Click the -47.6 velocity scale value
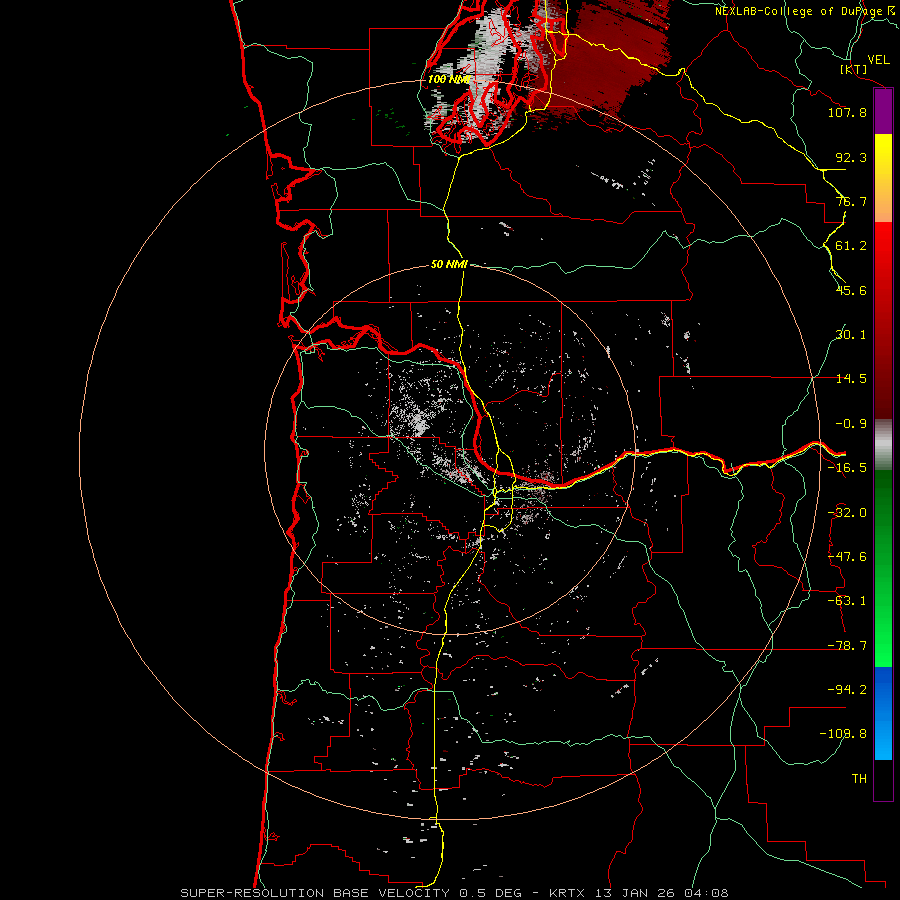The height and width of the screenshot is (900, 900). pyautogui.click(x=847, y=557)
